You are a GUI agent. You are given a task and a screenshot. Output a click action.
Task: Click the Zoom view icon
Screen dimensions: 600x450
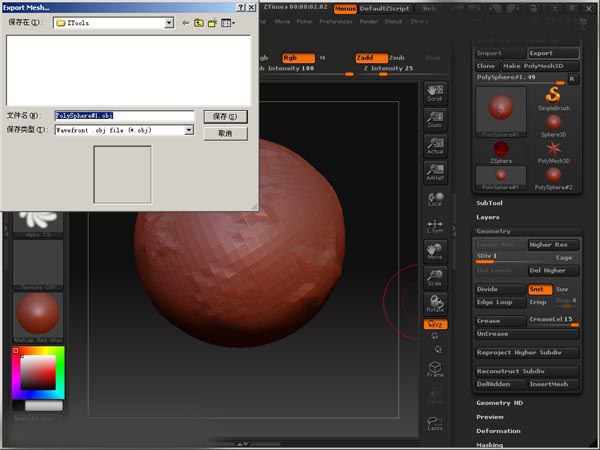435,119
